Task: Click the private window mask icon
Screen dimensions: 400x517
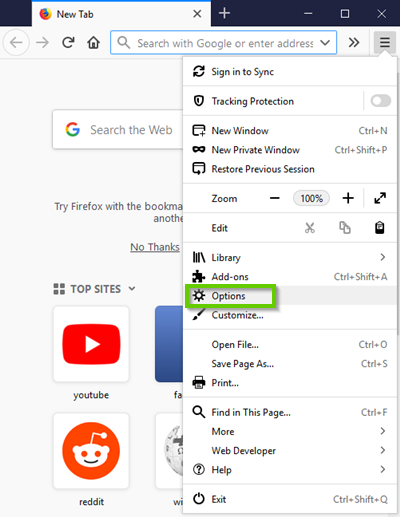Action: (x=199, y=149)
